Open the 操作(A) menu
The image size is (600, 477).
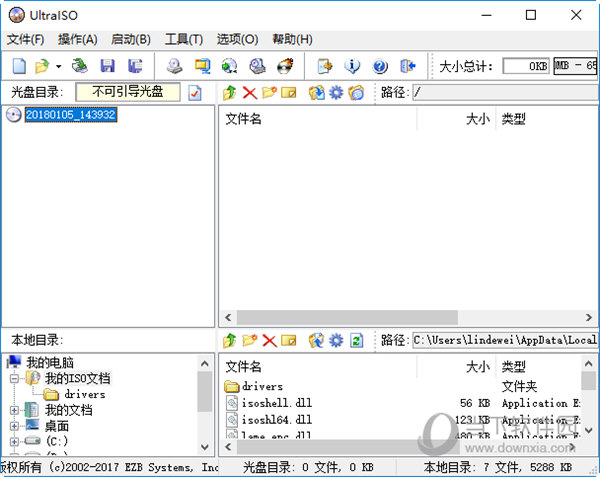pos(78,39)
